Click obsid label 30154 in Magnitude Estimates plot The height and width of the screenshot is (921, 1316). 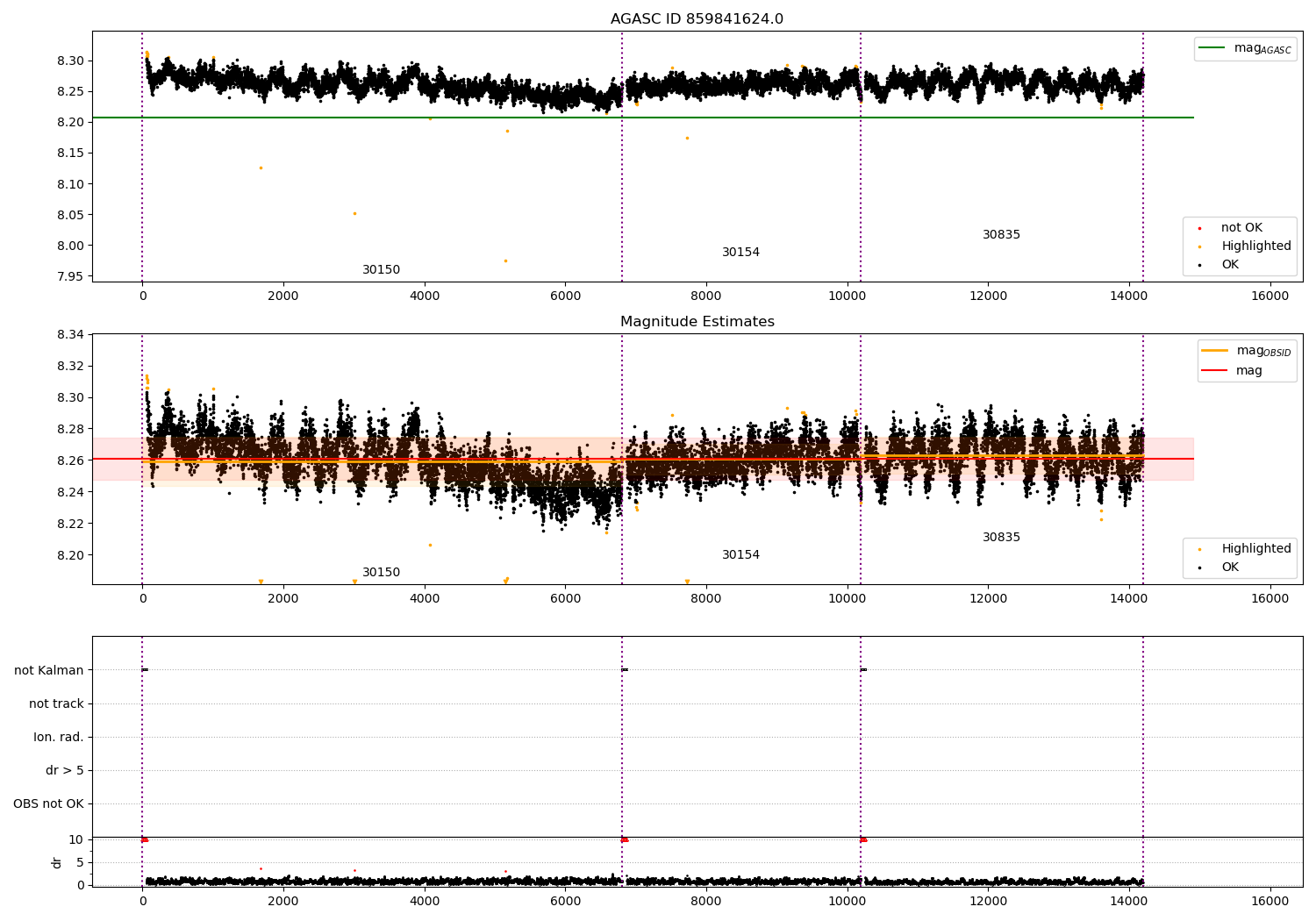(x=740, y=555)
